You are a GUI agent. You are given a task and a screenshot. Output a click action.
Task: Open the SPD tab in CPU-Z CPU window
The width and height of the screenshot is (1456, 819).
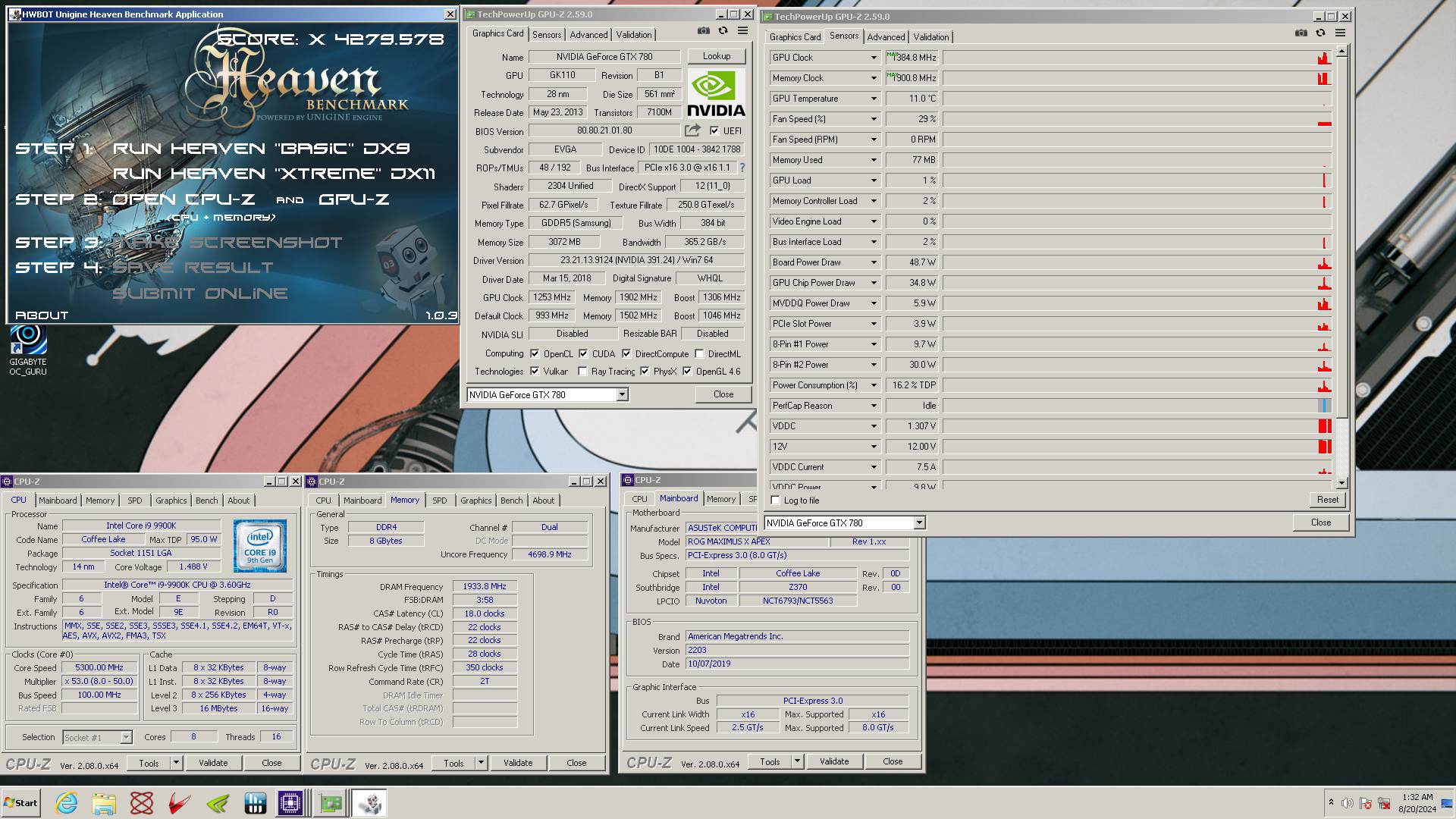coord(135,500)
